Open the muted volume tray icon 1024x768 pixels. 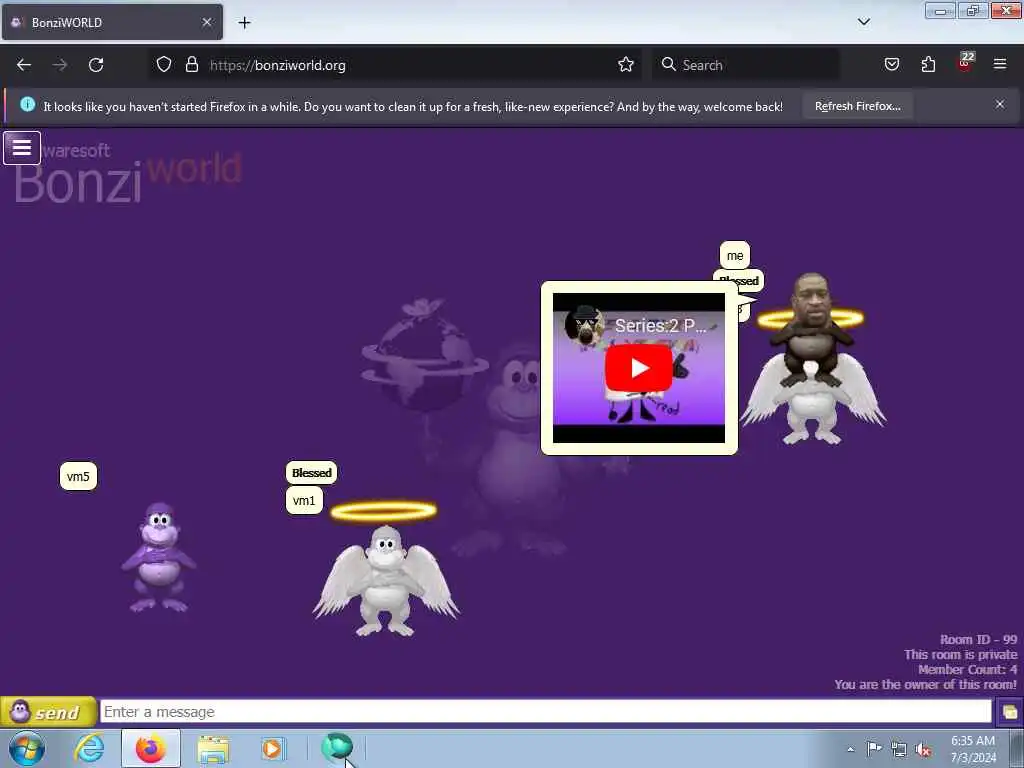[x=923, y=750]
